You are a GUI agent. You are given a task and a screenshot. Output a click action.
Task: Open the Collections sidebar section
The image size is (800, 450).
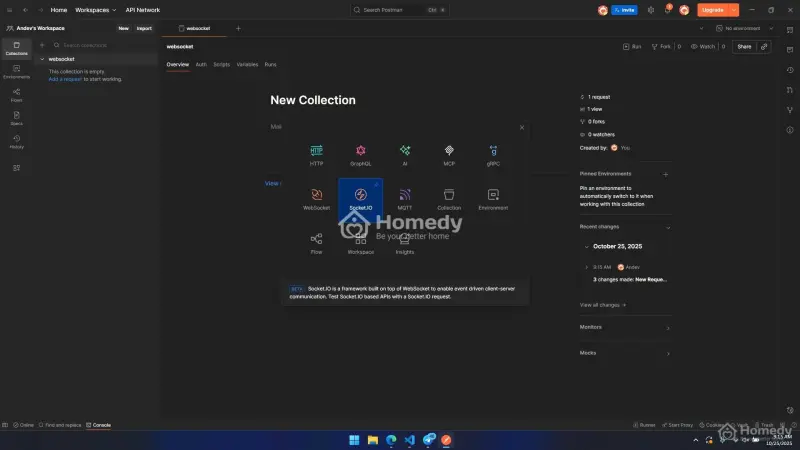tap(16, 48)
